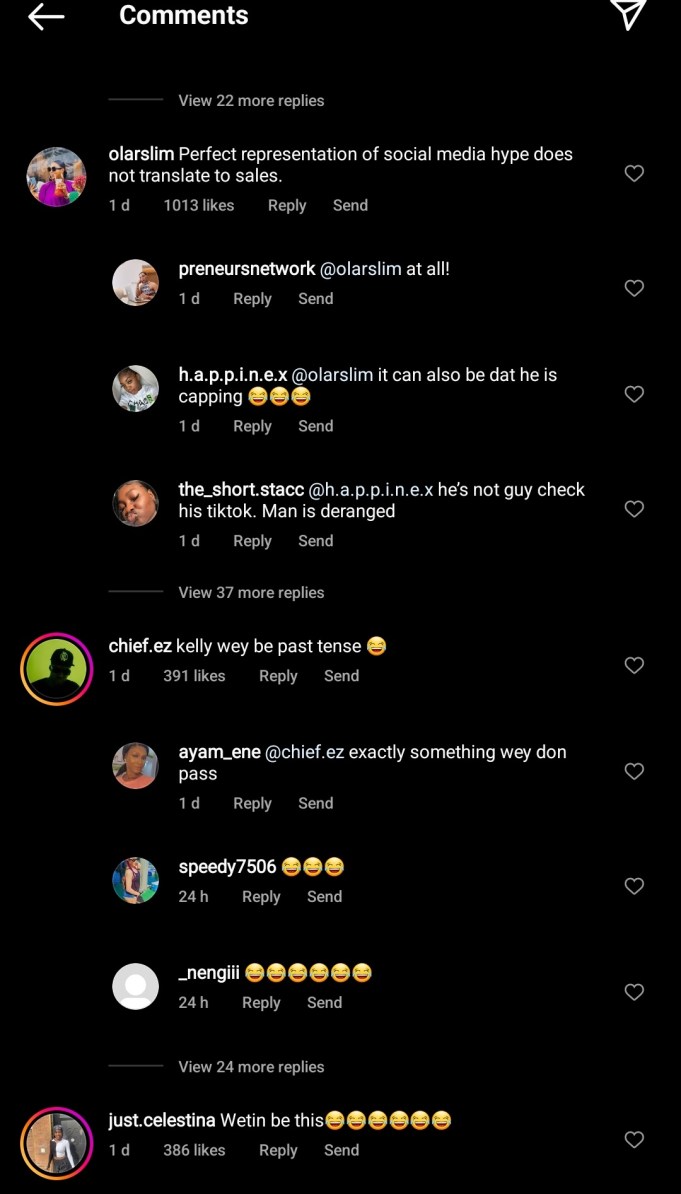
Task: Heart the reply from h.a.p.p.i.n.e.x
Action: [634, 394]
